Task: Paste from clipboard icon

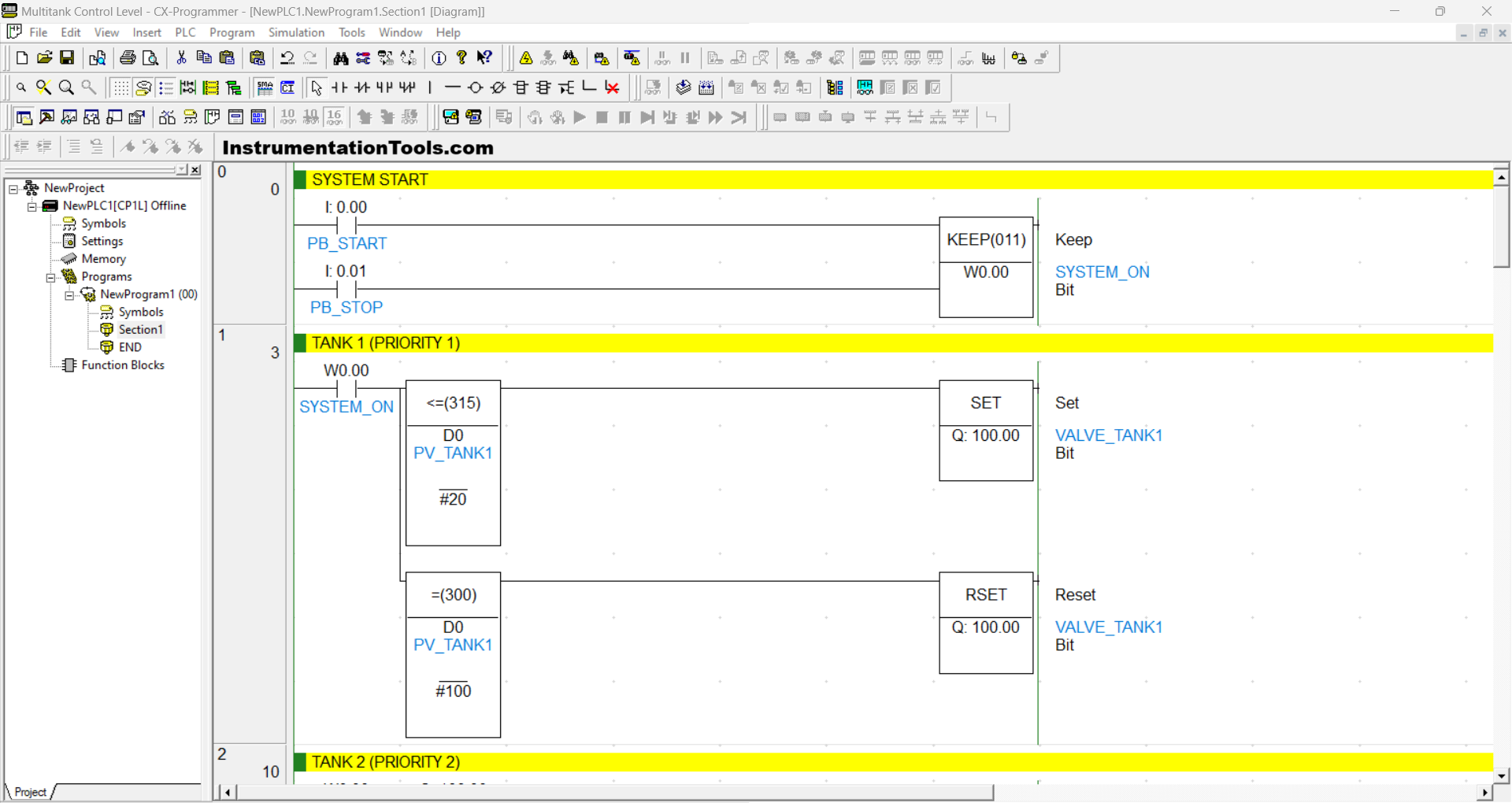Action: (x=227, y=58)
